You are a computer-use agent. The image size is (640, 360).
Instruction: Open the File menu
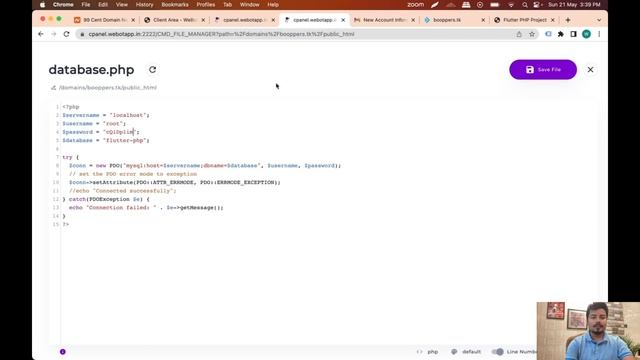pyautogui.click(x=86, y=4)
